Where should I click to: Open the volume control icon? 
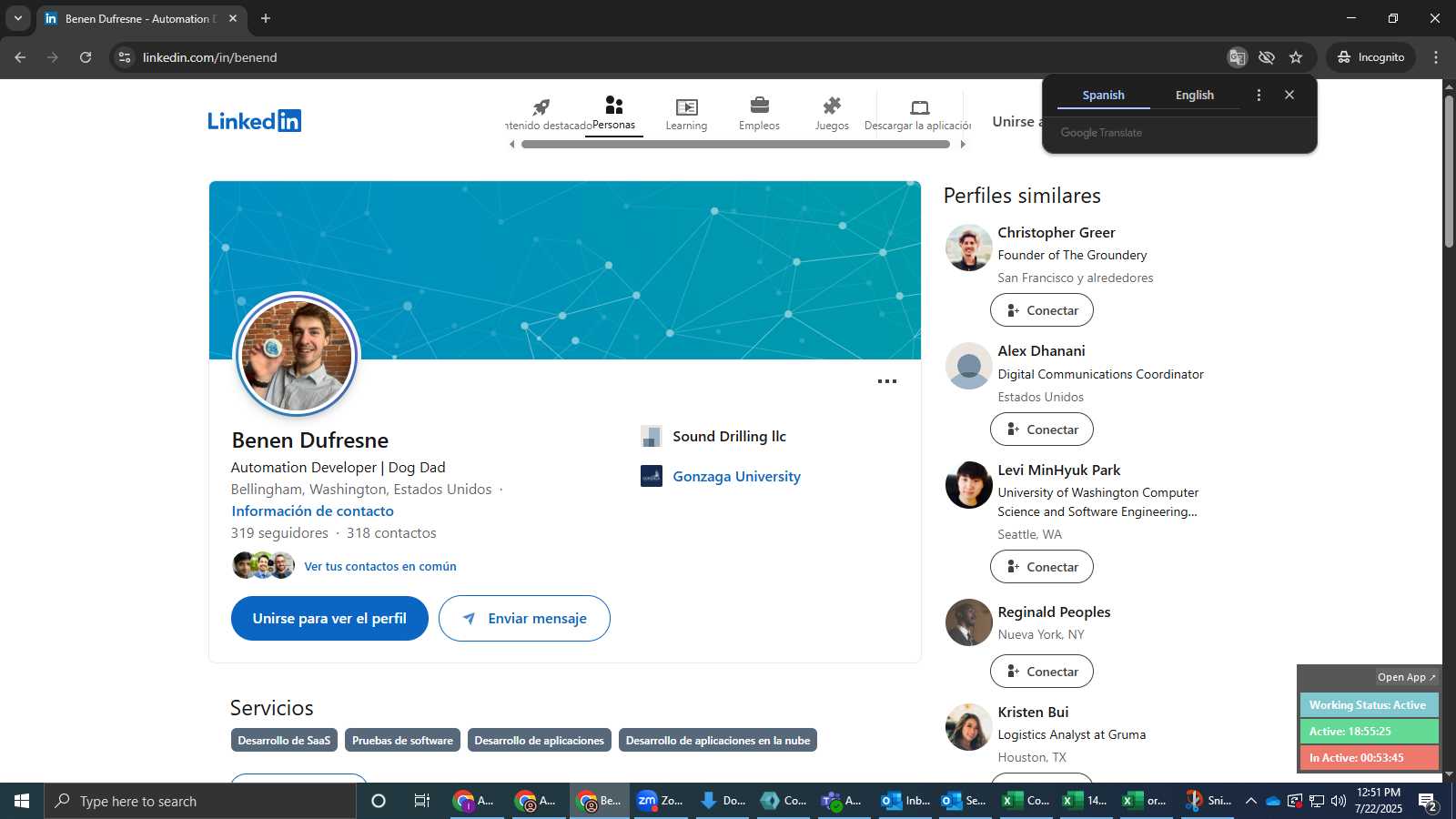(x=1338, y=801)
